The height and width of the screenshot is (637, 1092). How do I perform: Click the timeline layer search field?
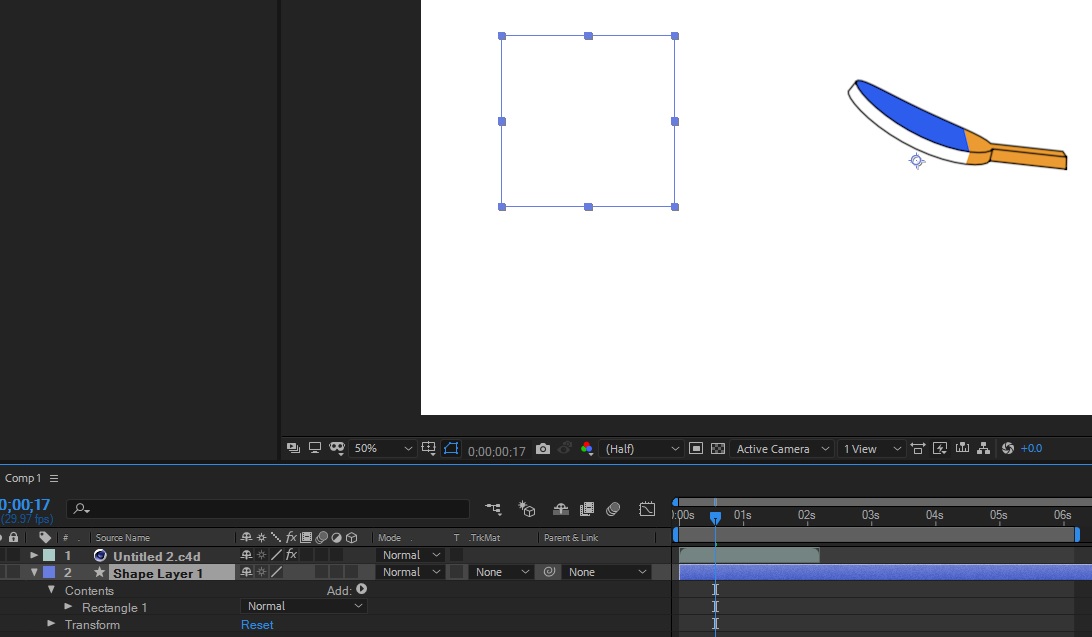[x=268, y=509]
